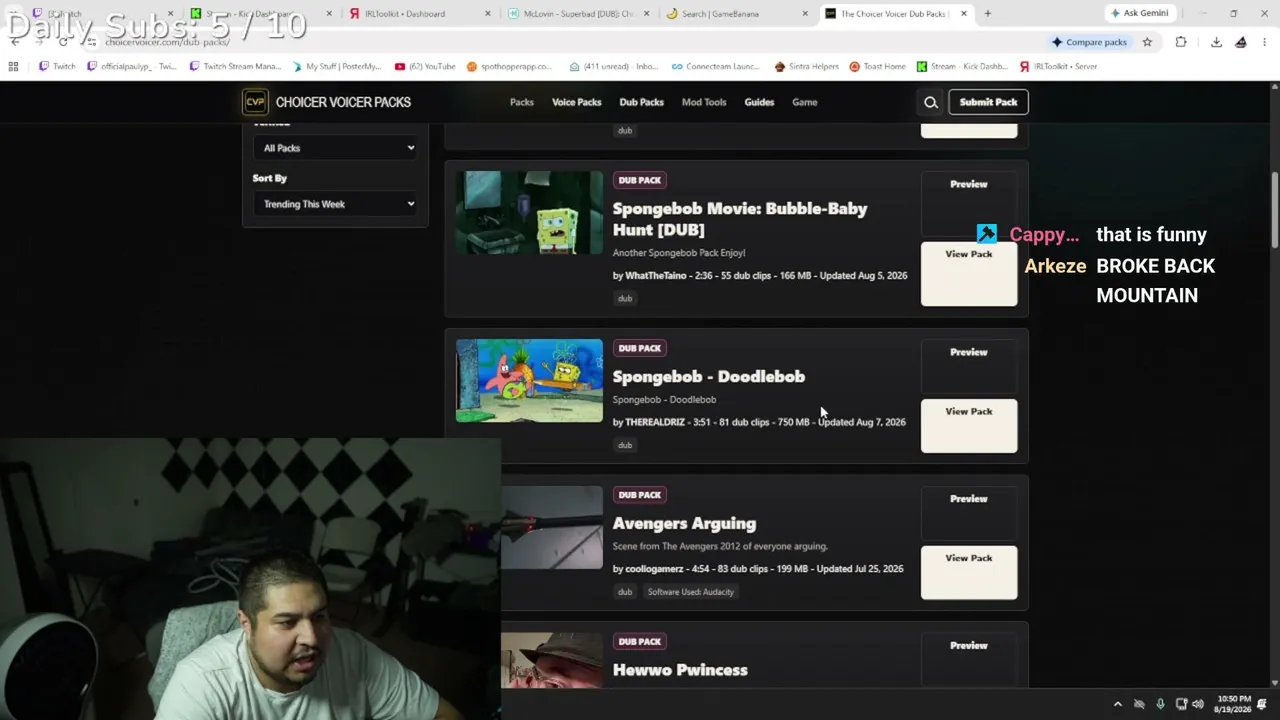The image size is (1280, 720).
Task: Open the Game nav item
Action: pos(805,102)
